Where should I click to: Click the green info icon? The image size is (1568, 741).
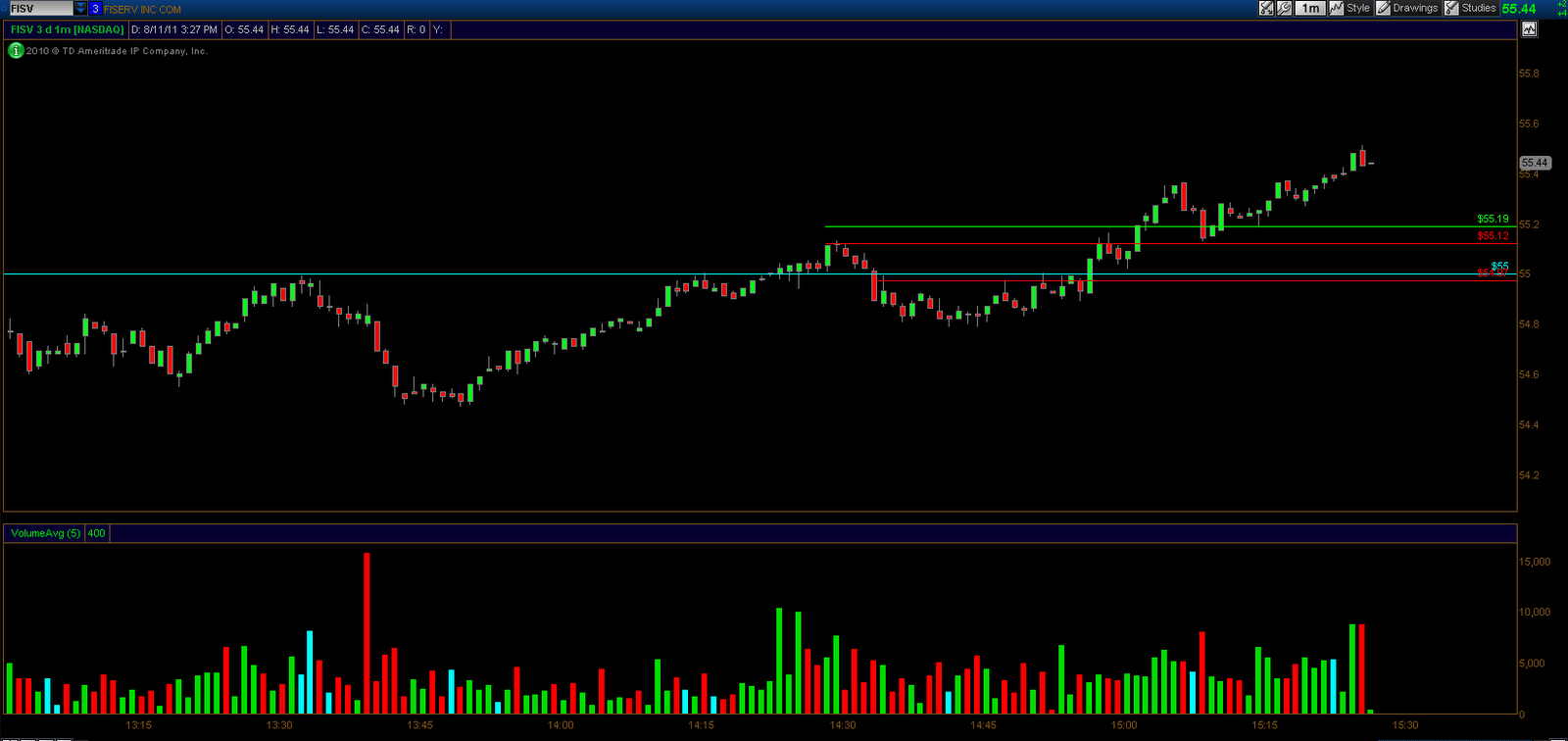coord(16,51)
